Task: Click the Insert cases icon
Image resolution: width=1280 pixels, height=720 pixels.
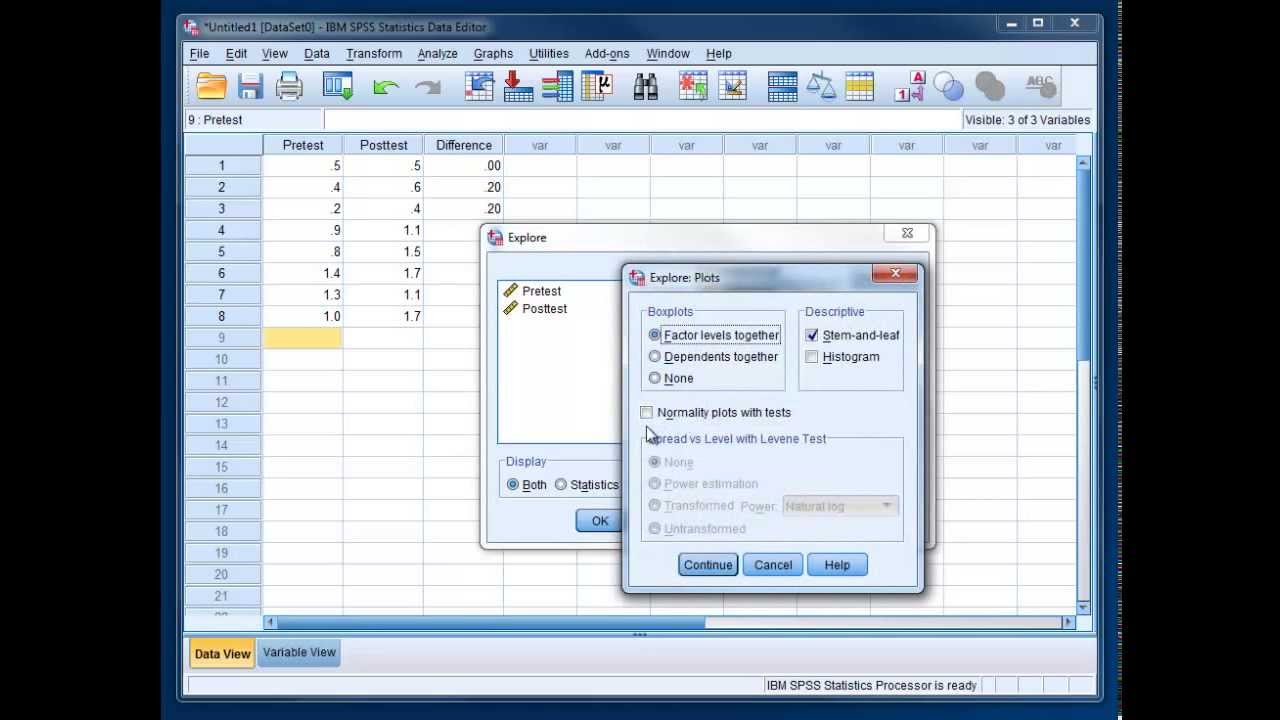Action: pyautogui.click(x=693, y=87)
